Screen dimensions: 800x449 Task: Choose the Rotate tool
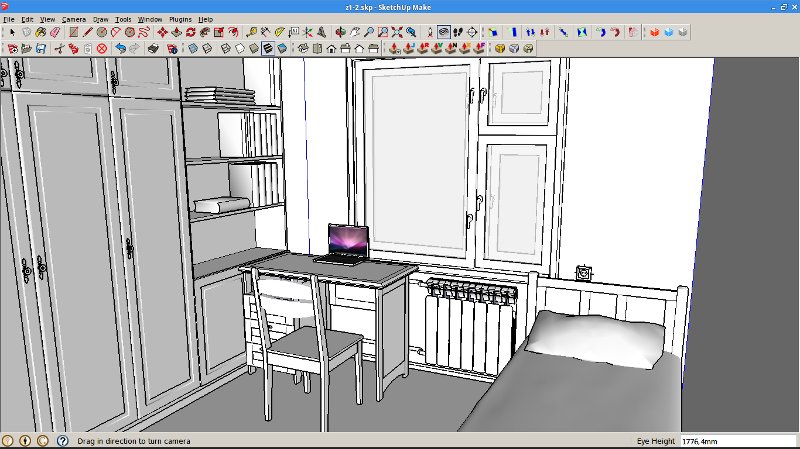(x=191, y=32)
